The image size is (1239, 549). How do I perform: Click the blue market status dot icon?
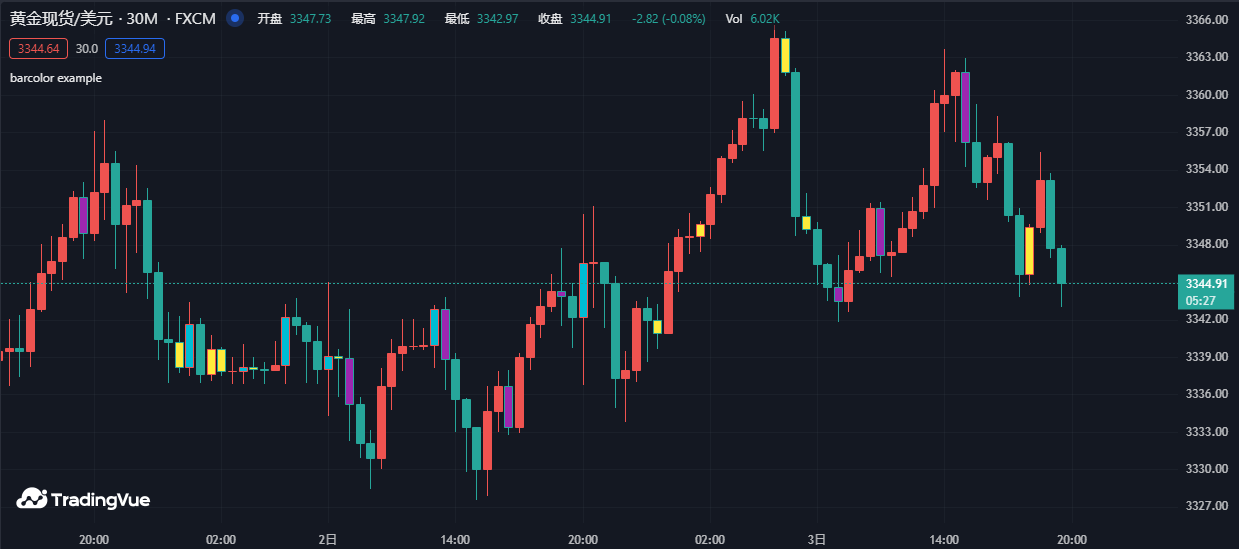click(x=234, y=18)
